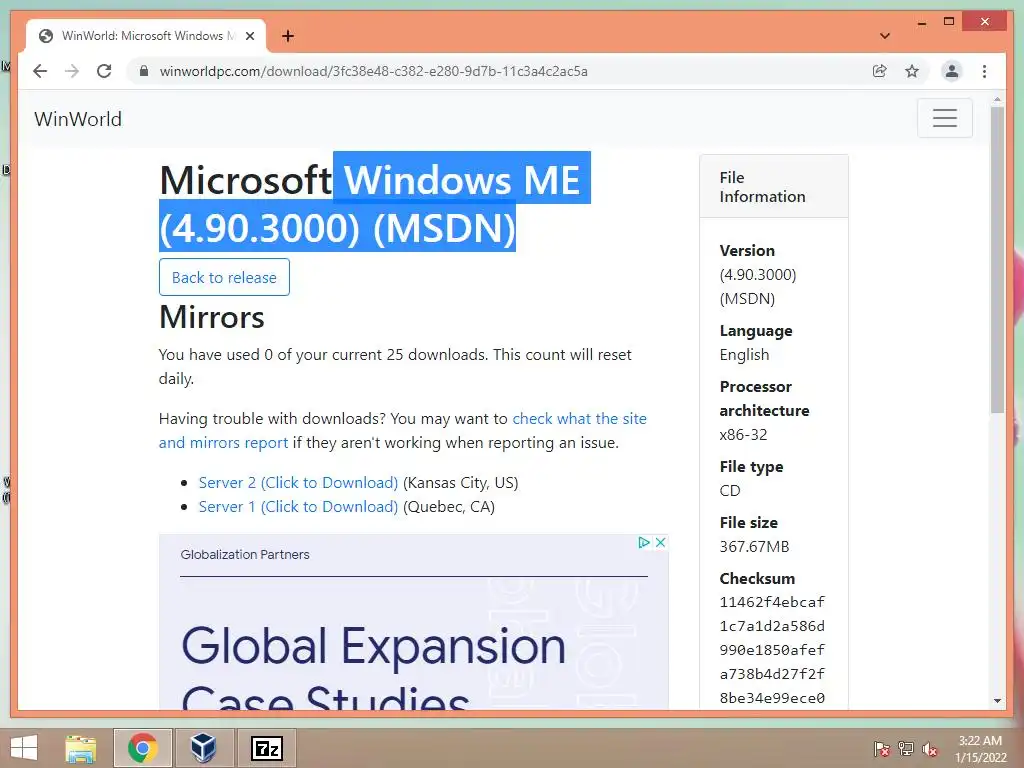Click the scrollbar down arrow
The width and height of the screenshot is (1024, 768).
tap(997, 701)
